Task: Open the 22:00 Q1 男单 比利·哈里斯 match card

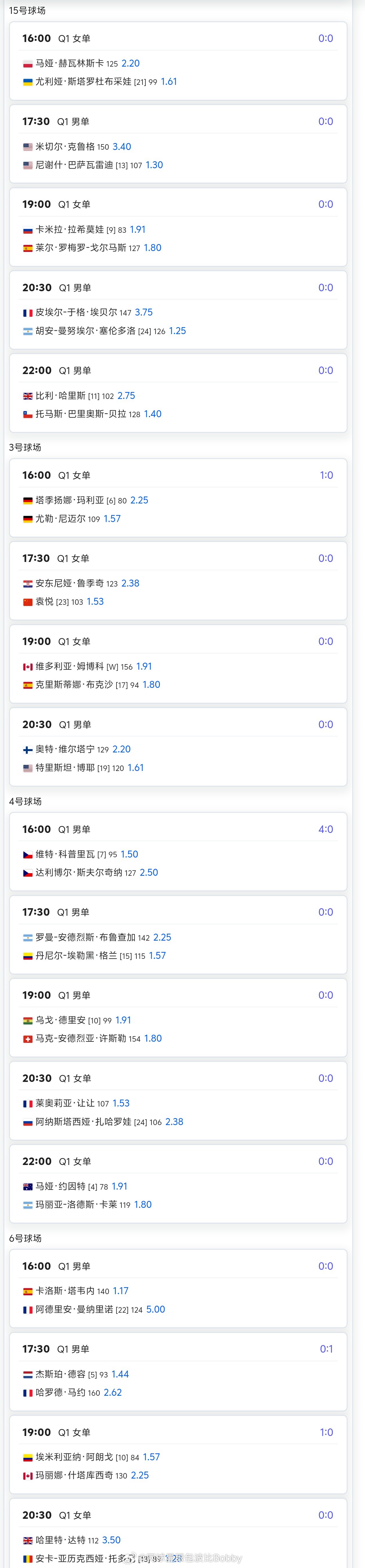Action: point(178,393)
